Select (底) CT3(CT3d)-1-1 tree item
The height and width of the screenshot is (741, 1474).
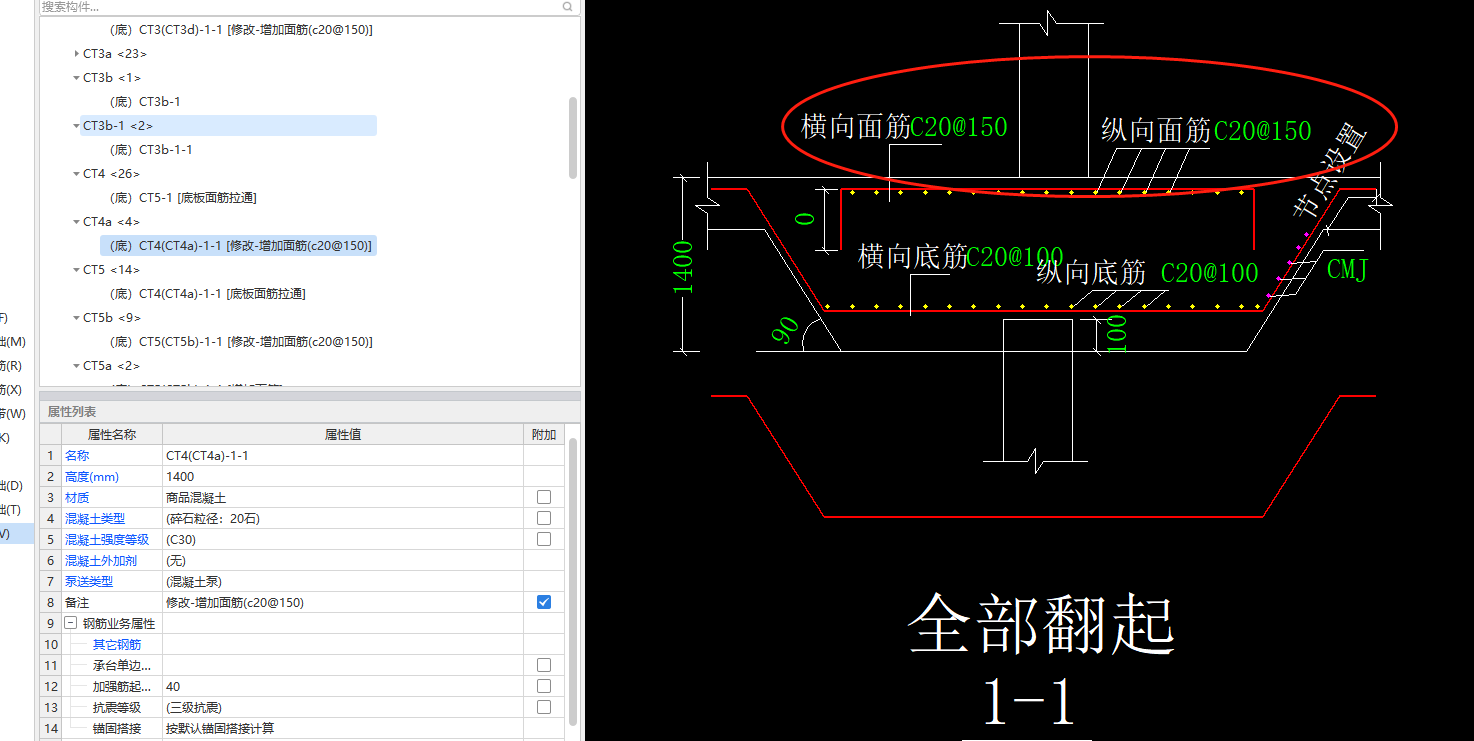[241, 30]
